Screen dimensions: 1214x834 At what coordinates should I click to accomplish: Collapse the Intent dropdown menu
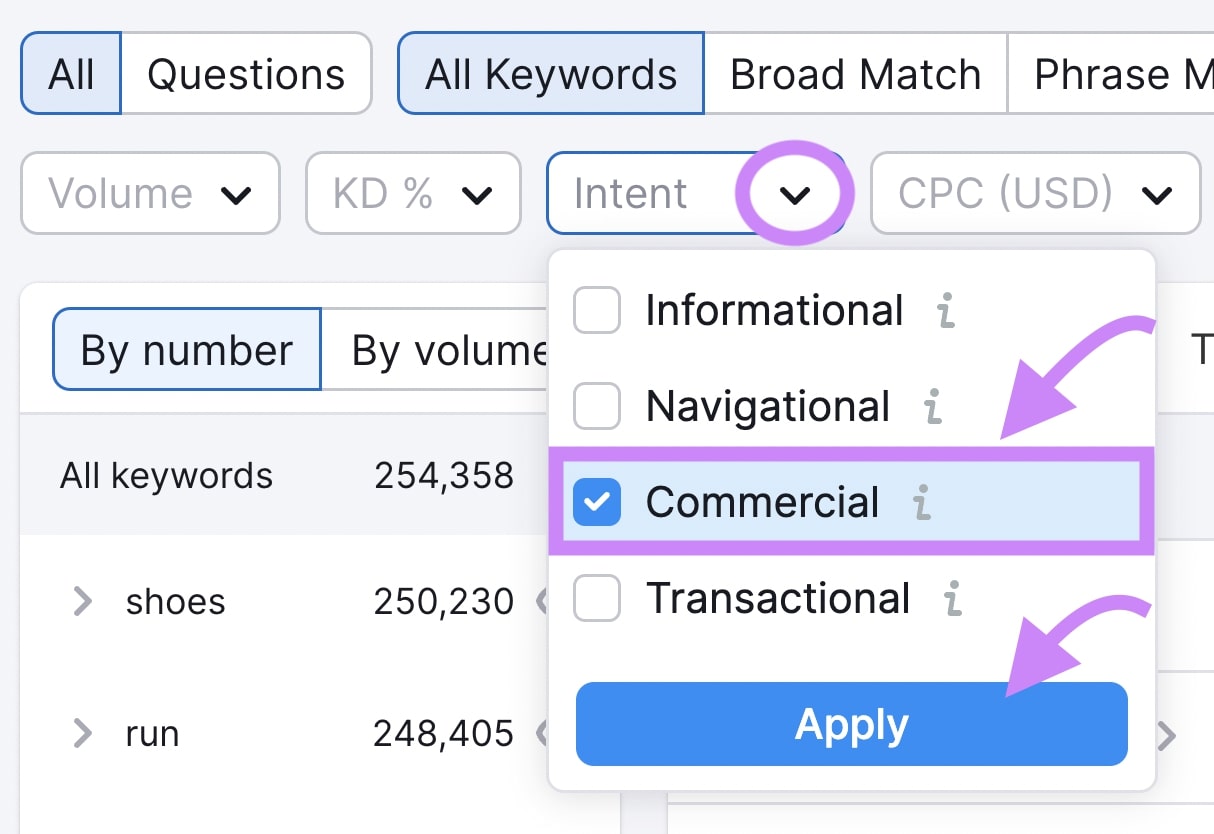pos(795,193)
